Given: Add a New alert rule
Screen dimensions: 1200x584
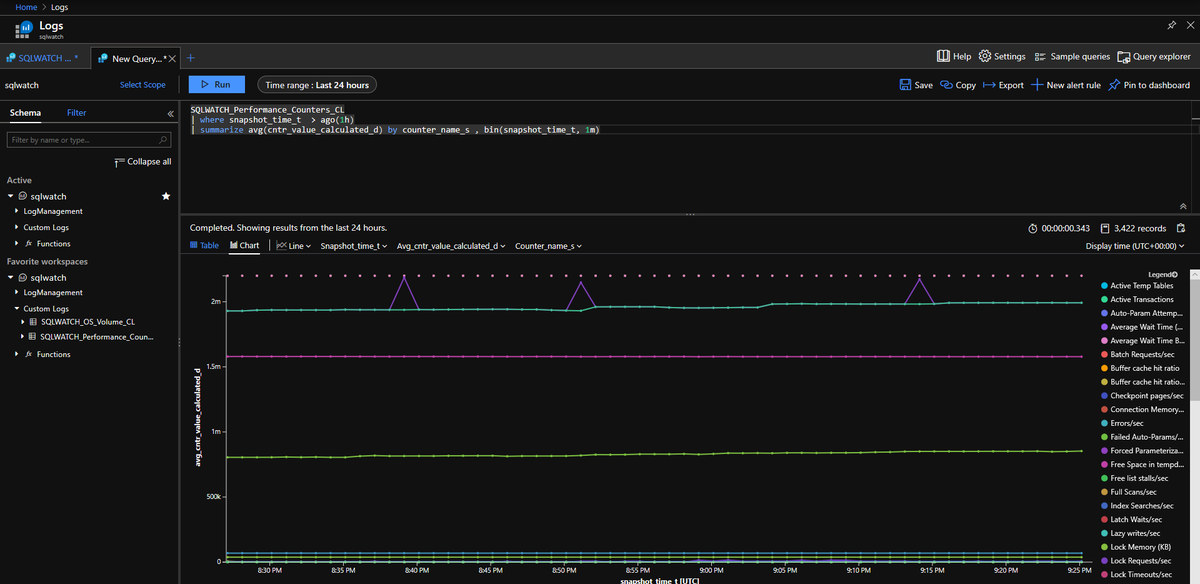Looking at the screenshot, I should click(x=1066, y=85).
